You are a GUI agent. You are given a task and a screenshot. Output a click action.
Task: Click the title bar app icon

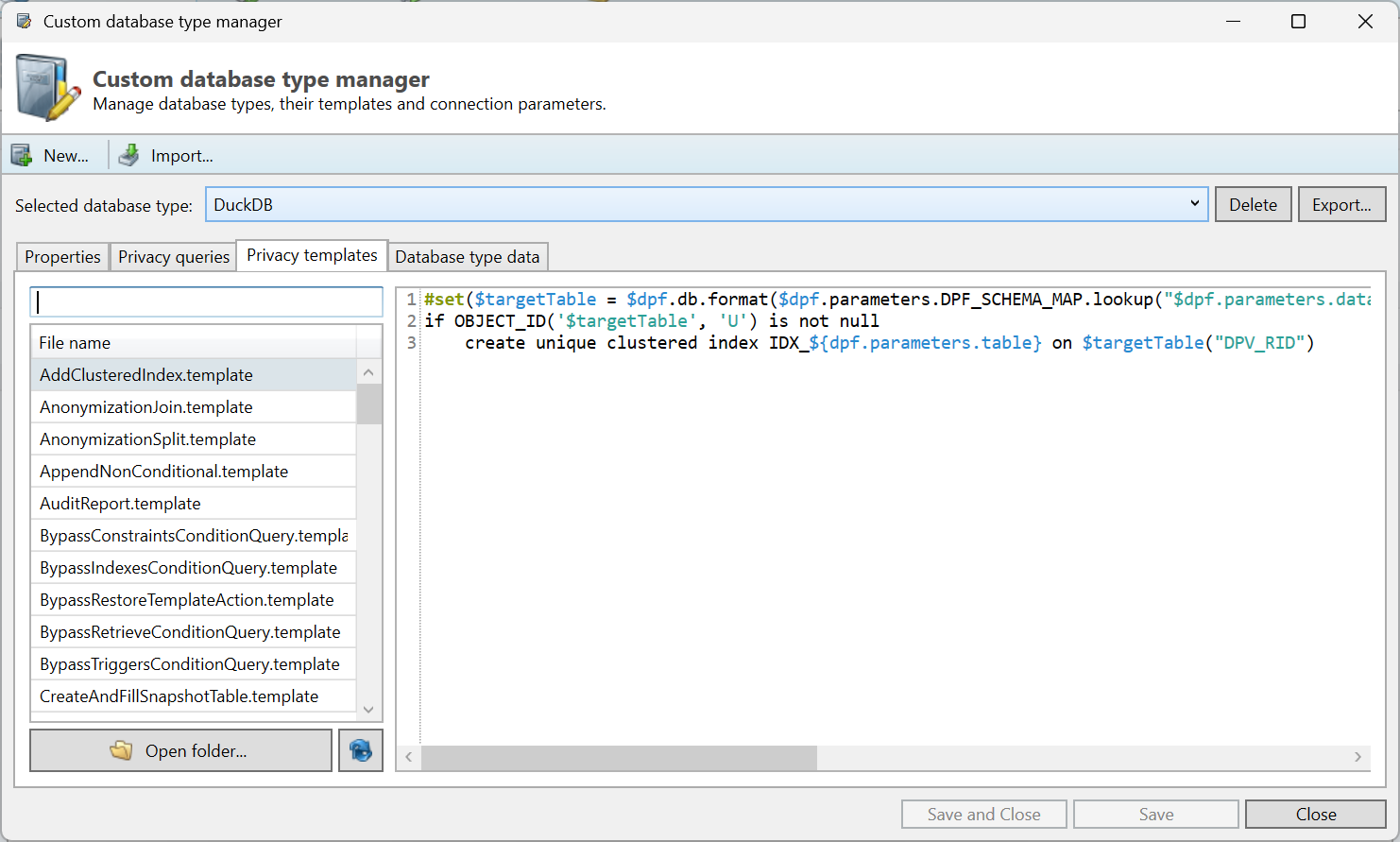[24, 21]
